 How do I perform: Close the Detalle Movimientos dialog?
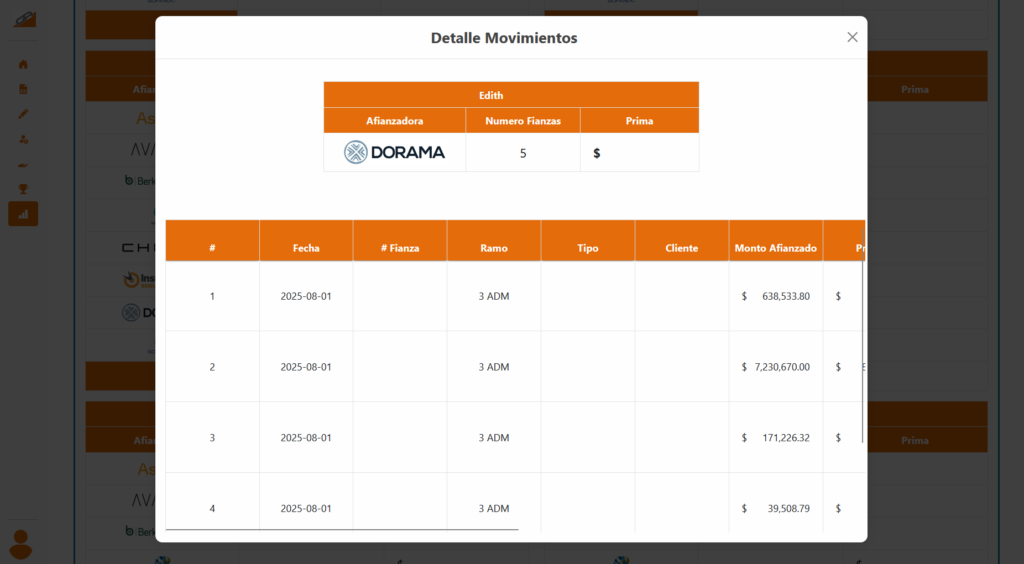(x=852, y=37)
